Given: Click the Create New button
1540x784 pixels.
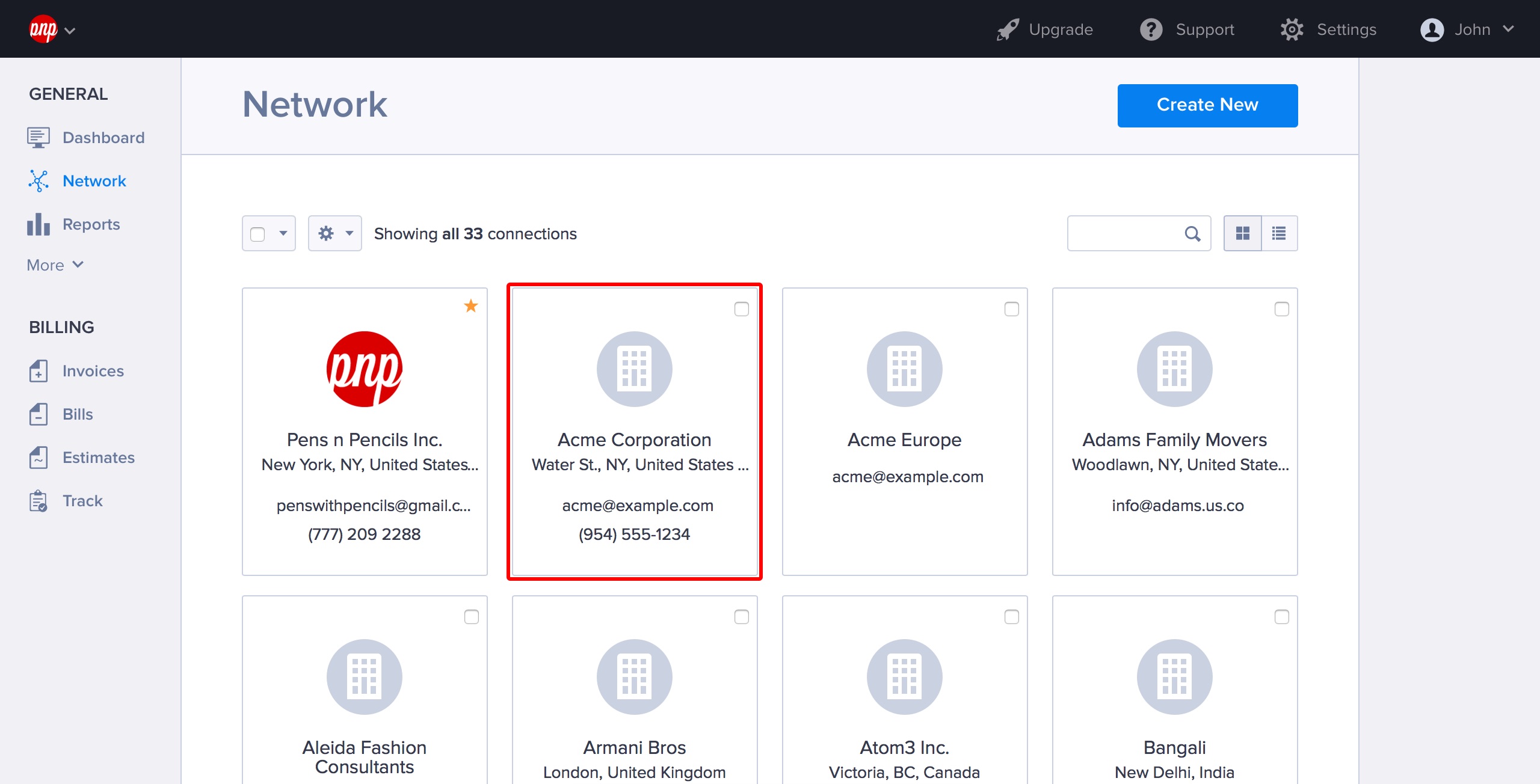Looking at the screenshot, I should 1207,105.
